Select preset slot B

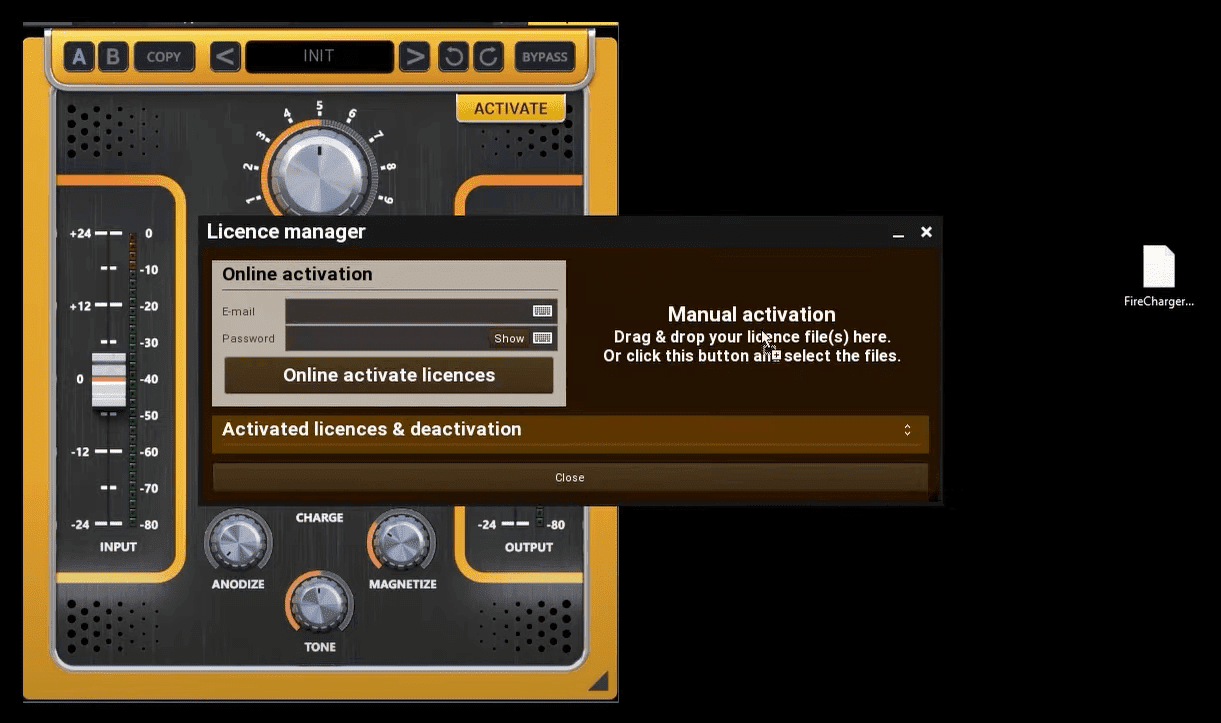(x=112, y=57)
